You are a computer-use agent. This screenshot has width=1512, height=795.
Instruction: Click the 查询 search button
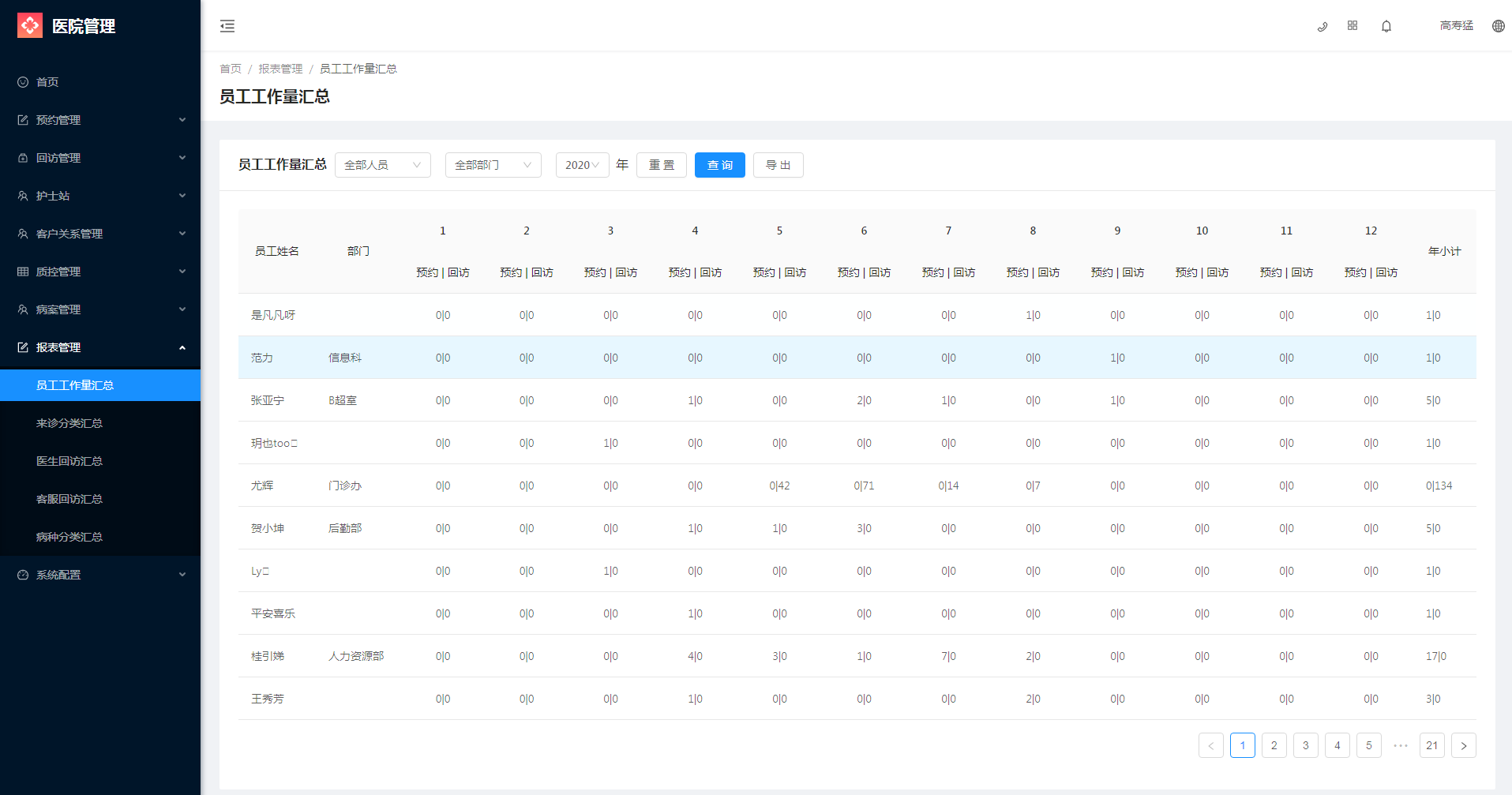[x=720, y=165]
